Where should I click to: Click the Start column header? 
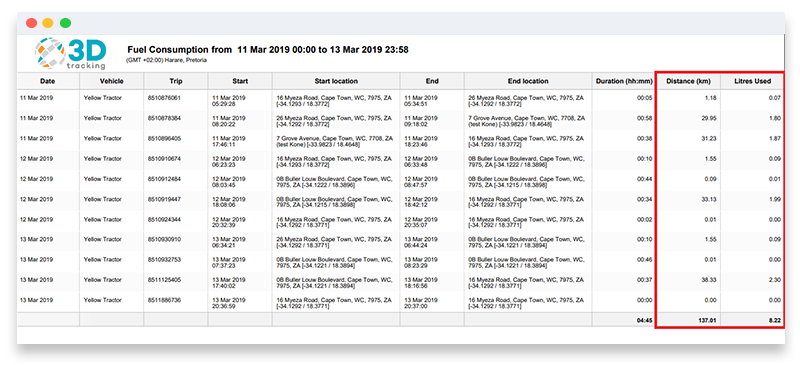(x=240, y=81)
